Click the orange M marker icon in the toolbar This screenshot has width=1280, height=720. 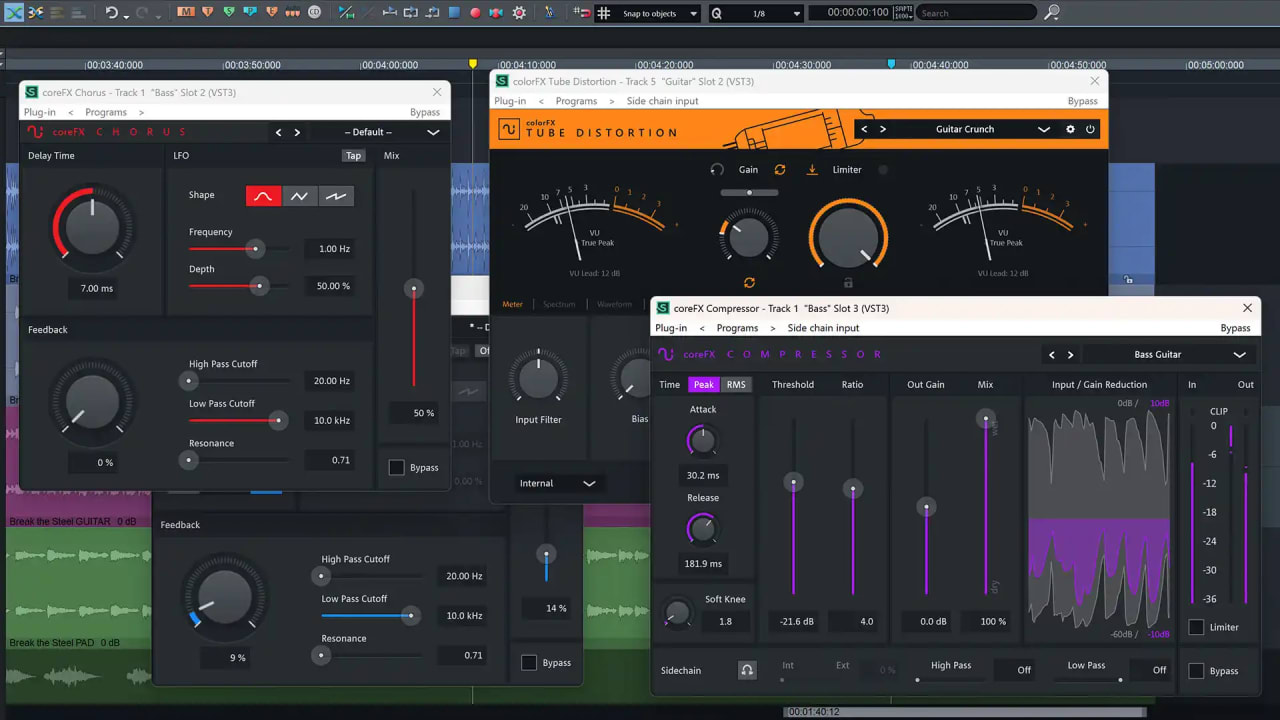click(186, 13)
